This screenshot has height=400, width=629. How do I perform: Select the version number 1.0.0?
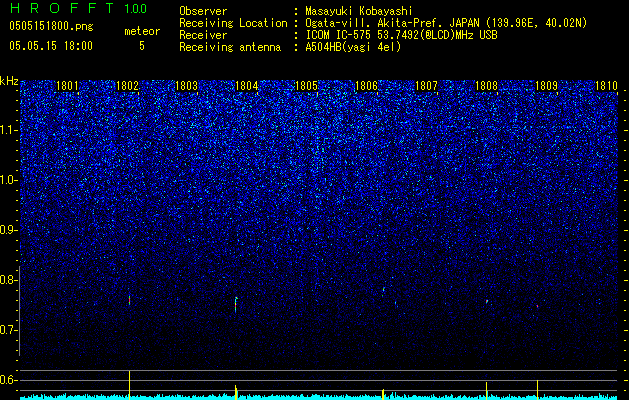point(136,9)
